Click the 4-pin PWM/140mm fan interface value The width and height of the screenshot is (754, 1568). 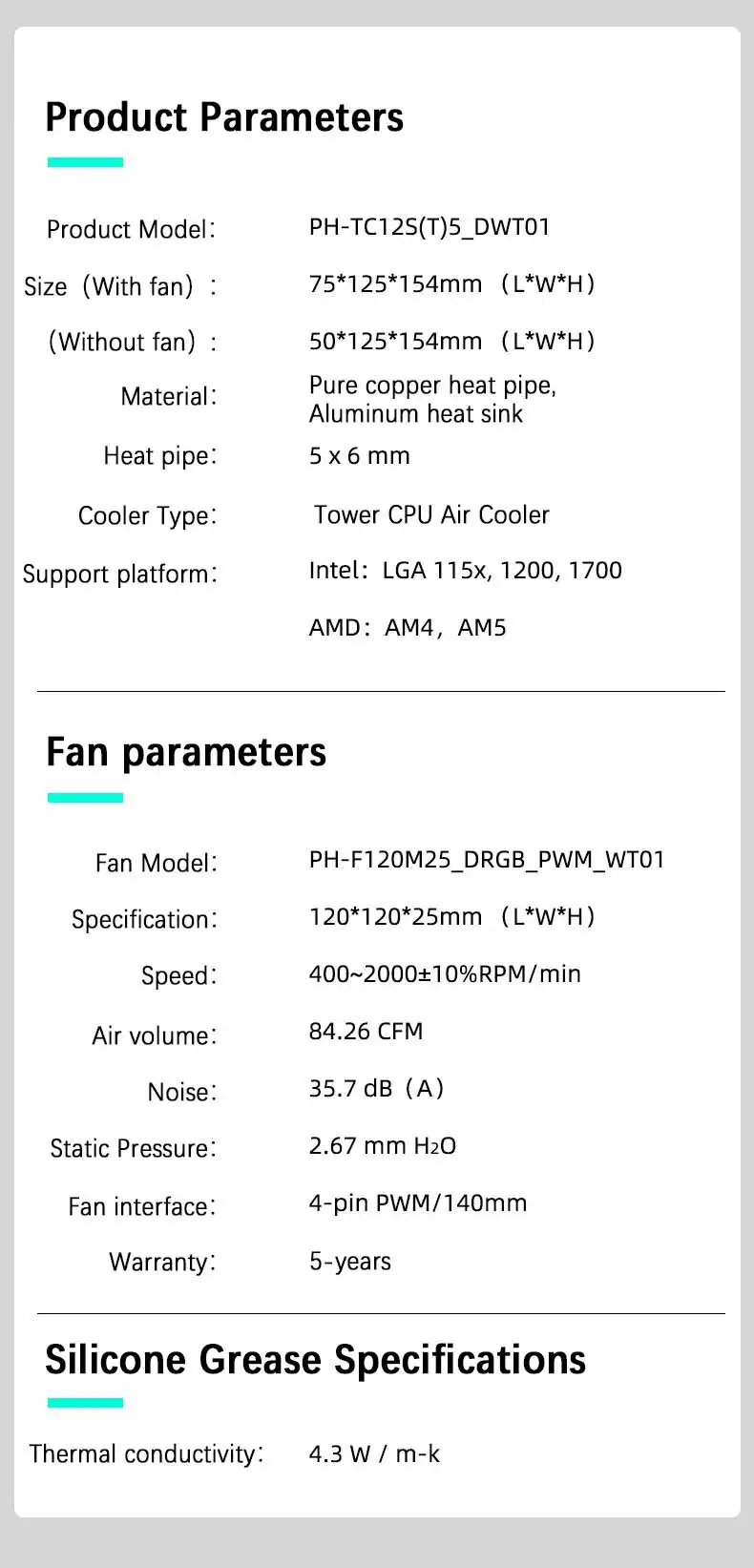tap(417, 1203)
